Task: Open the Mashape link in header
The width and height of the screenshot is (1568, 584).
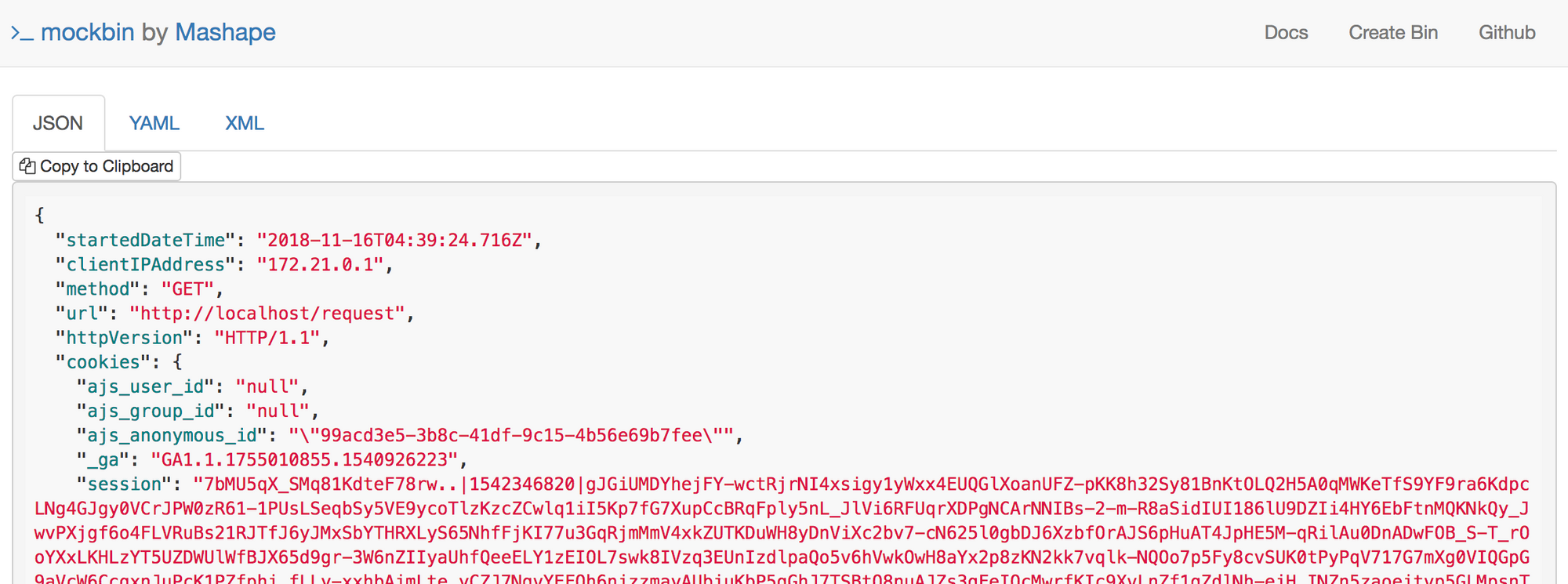Action: point(225,32)
